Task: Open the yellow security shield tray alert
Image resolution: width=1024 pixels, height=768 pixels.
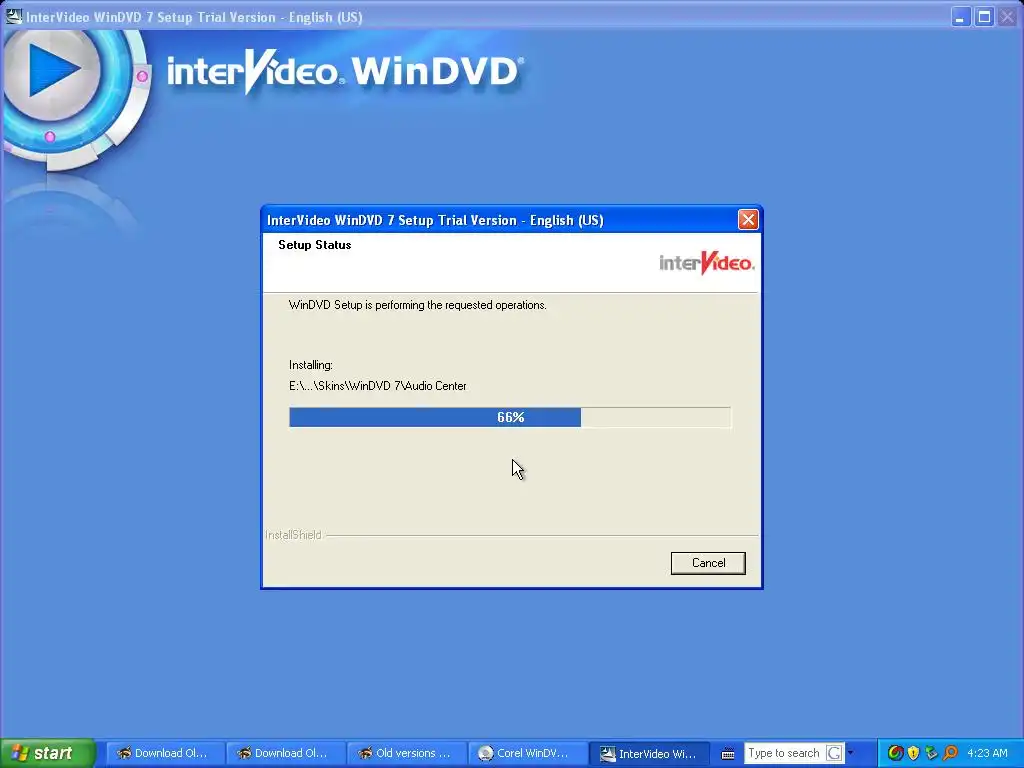Action: [913, 753]
